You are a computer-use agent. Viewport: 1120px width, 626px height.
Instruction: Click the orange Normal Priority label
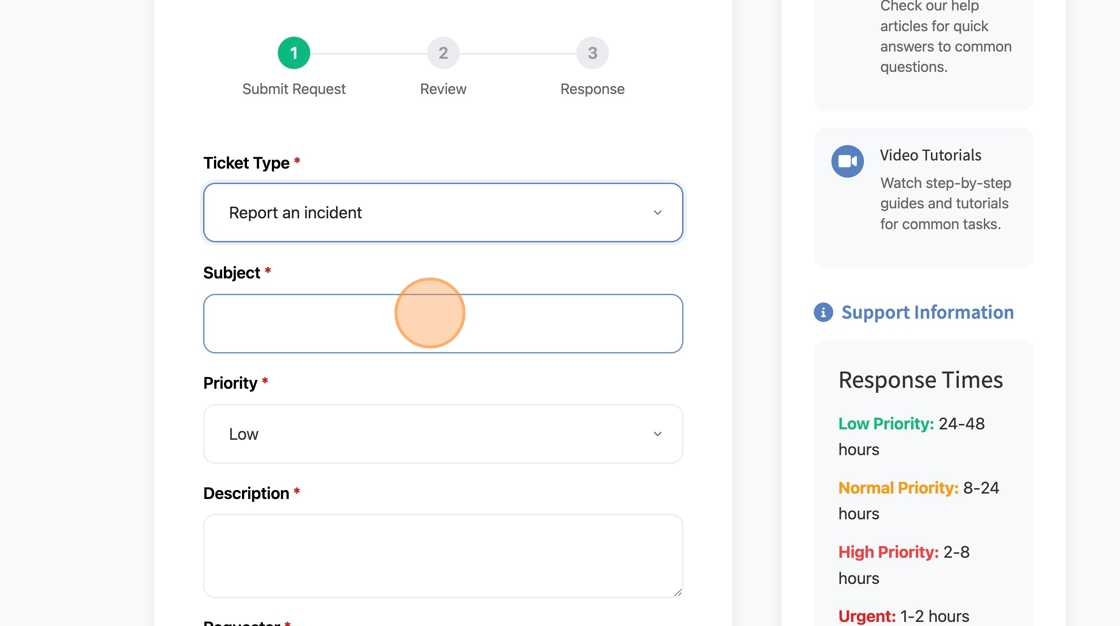[898, 488]
